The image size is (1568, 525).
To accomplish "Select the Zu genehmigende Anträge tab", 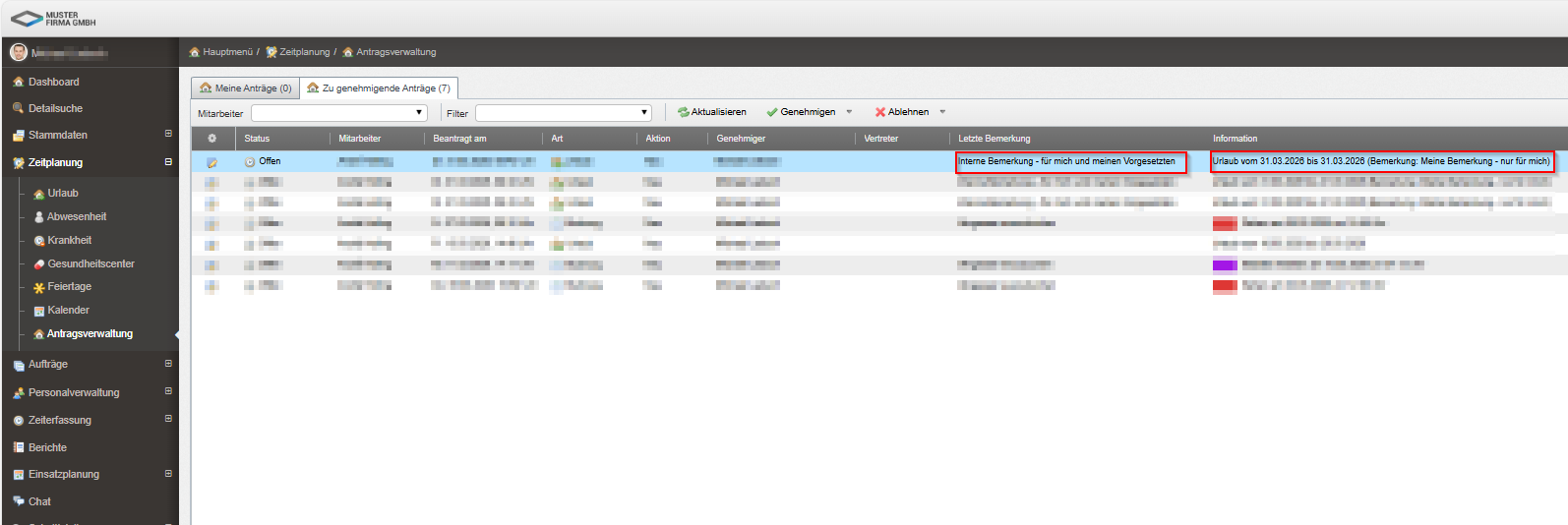I will coord(379,88).
